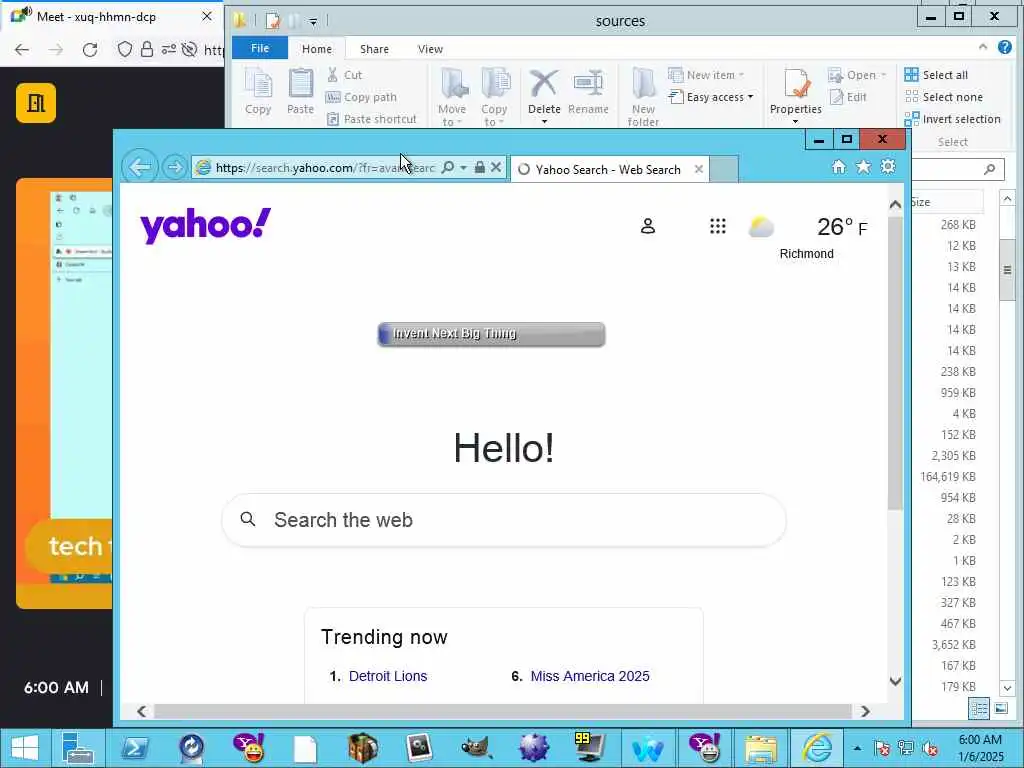Click the yellow Meet room icon
The height and width of the screenshot is (768, 1024).
pos(36,103)
